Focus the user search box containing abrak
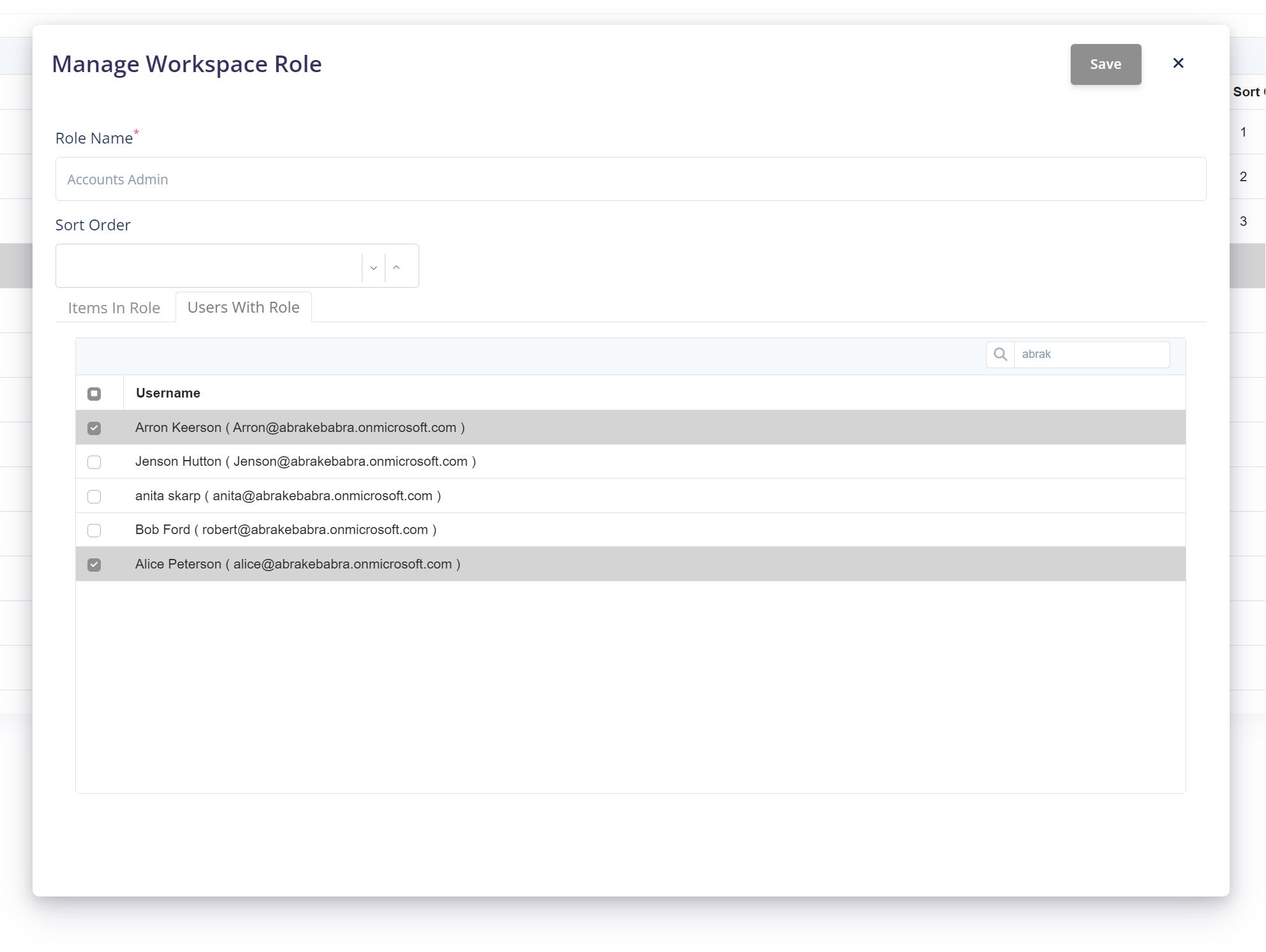Screen dimensions: 1266x952 [1091, 354]
